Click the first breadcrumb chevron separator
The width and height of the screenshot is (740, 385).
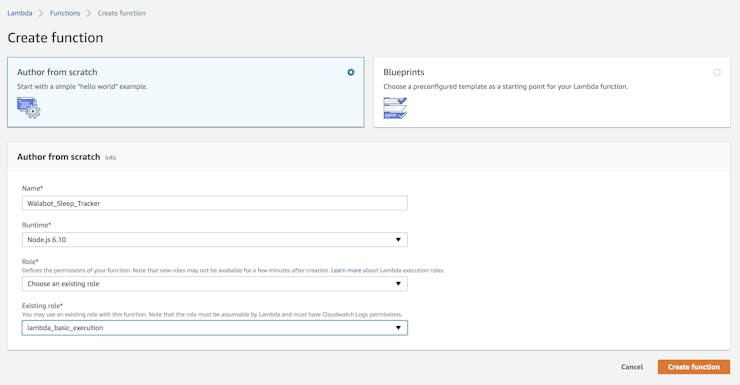coord(41,13)
